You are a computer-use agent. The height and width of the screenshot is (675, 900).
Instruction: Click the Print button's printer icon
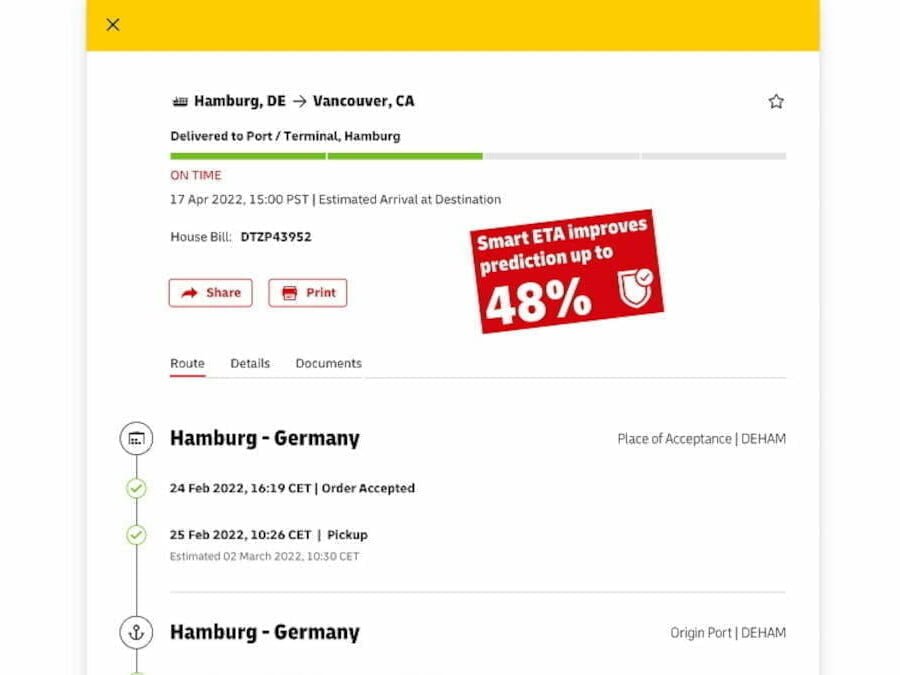tap(290, 293)
